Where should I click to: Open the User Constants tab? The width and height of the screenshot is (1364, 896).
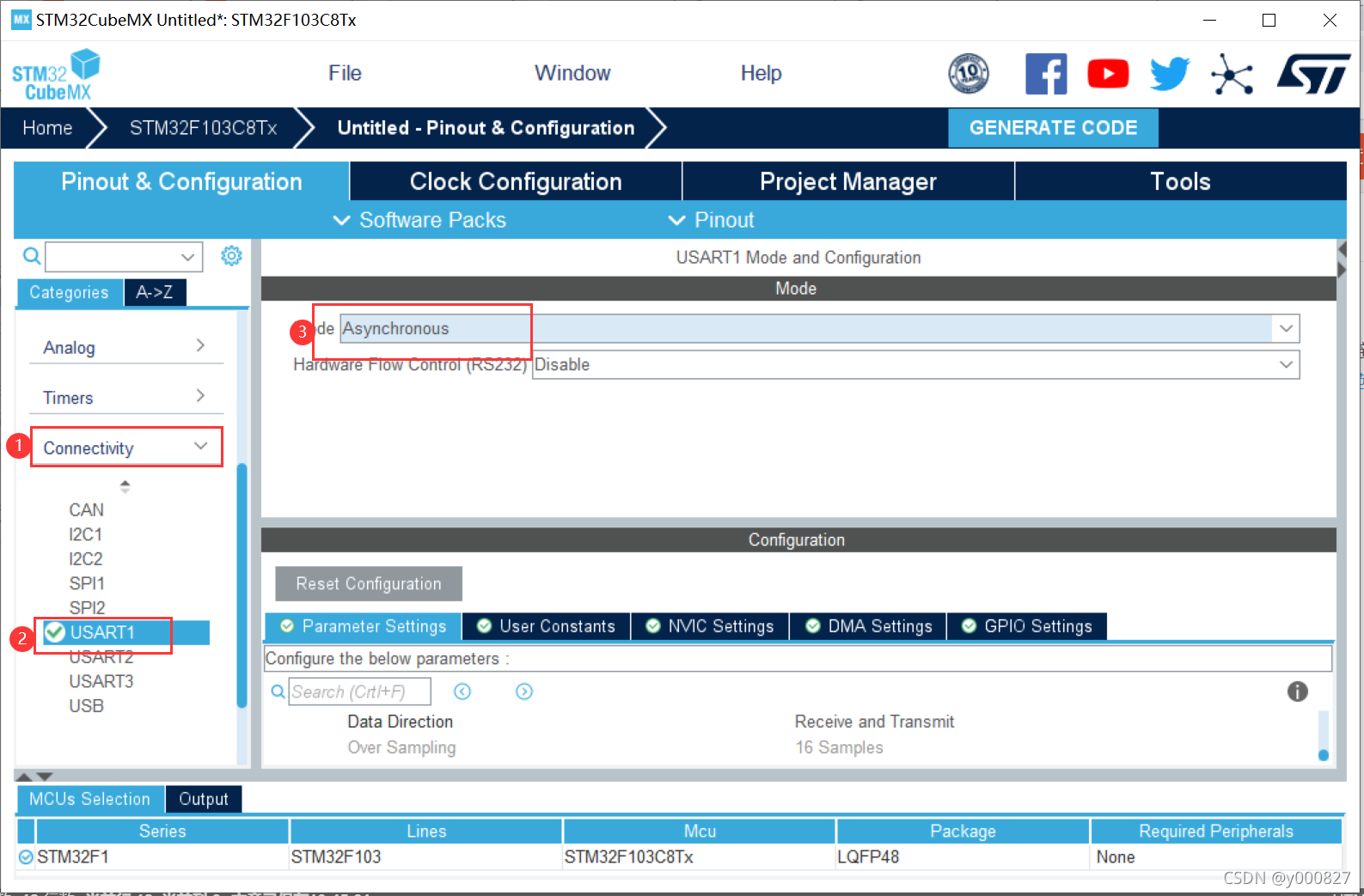[x=547, y=626]
